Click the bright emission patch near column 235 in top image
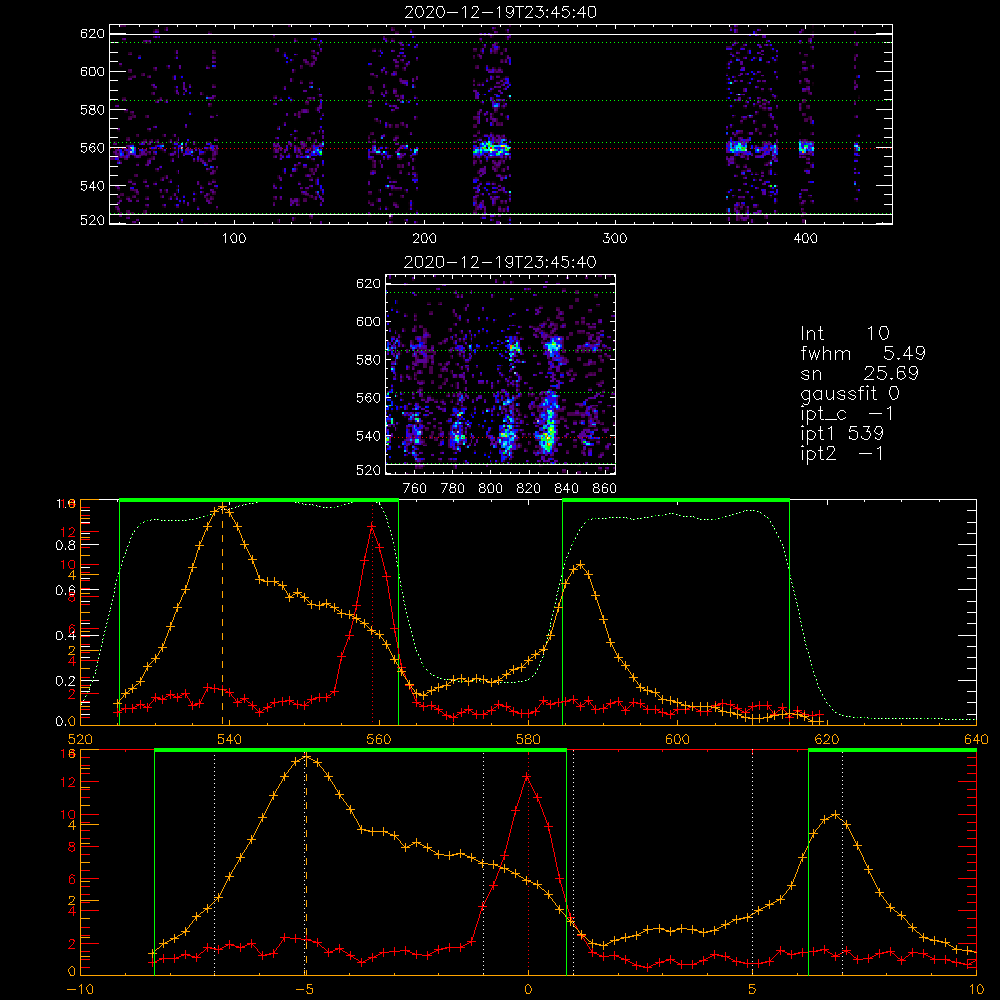Viewport: 1000px width, 1000px height. pos(492,149)
